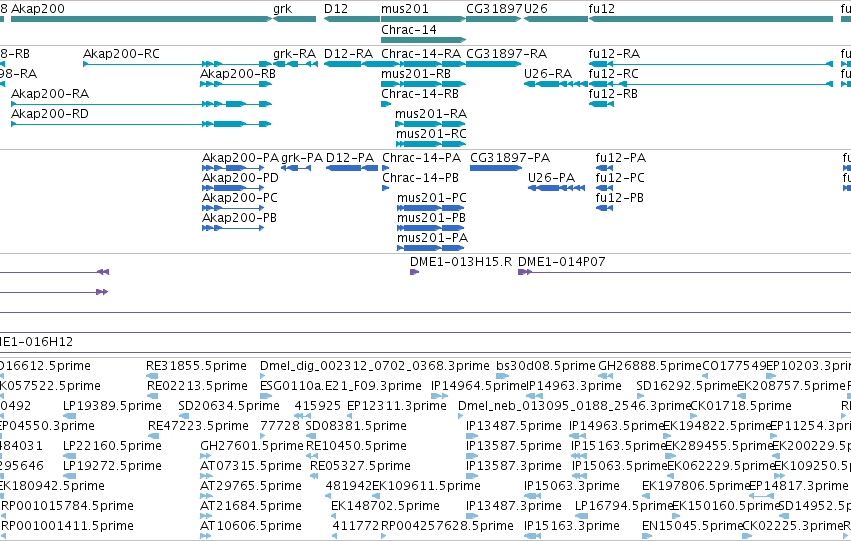
Task: Click the U26-PA label
Action: point(551,178)
